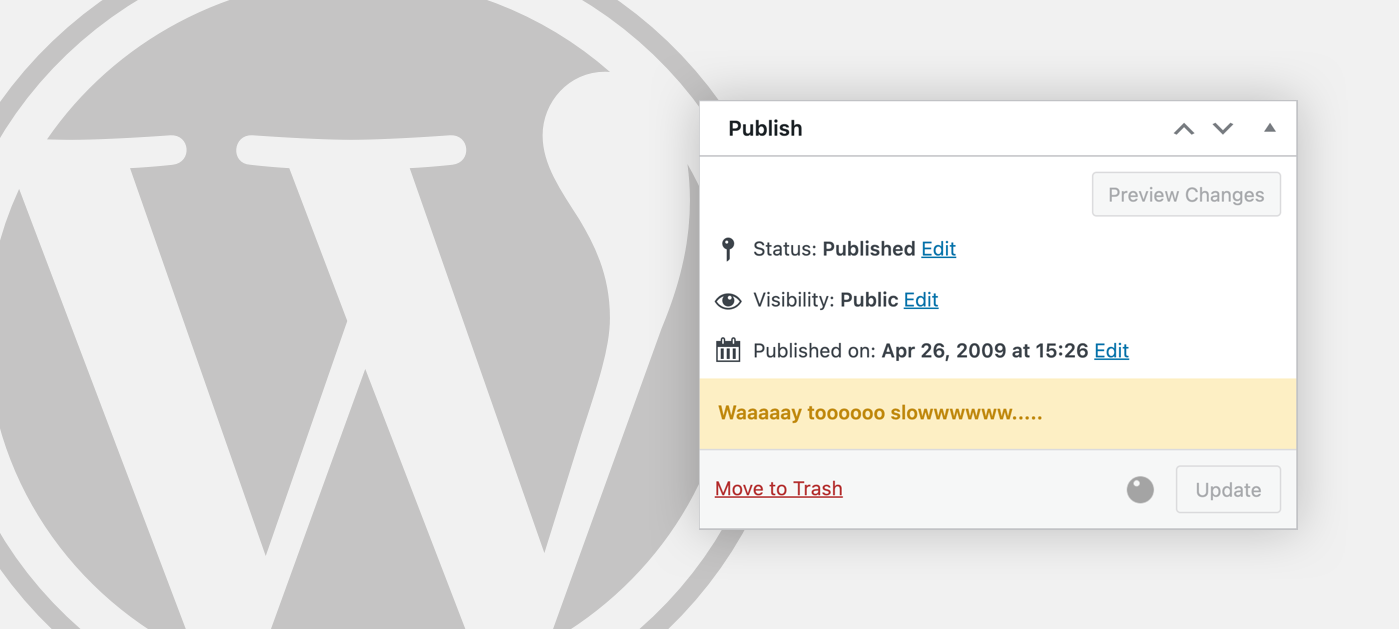
Task: Edit the Published status
Action: [938, 249]
